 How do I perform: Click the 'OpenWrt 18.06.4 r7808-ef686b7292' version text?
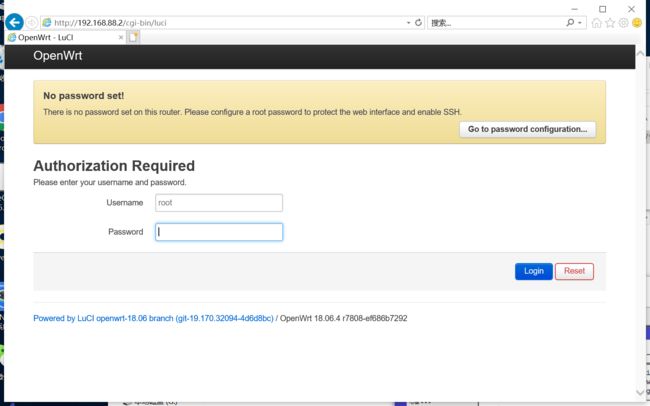[x=344, y=318]
